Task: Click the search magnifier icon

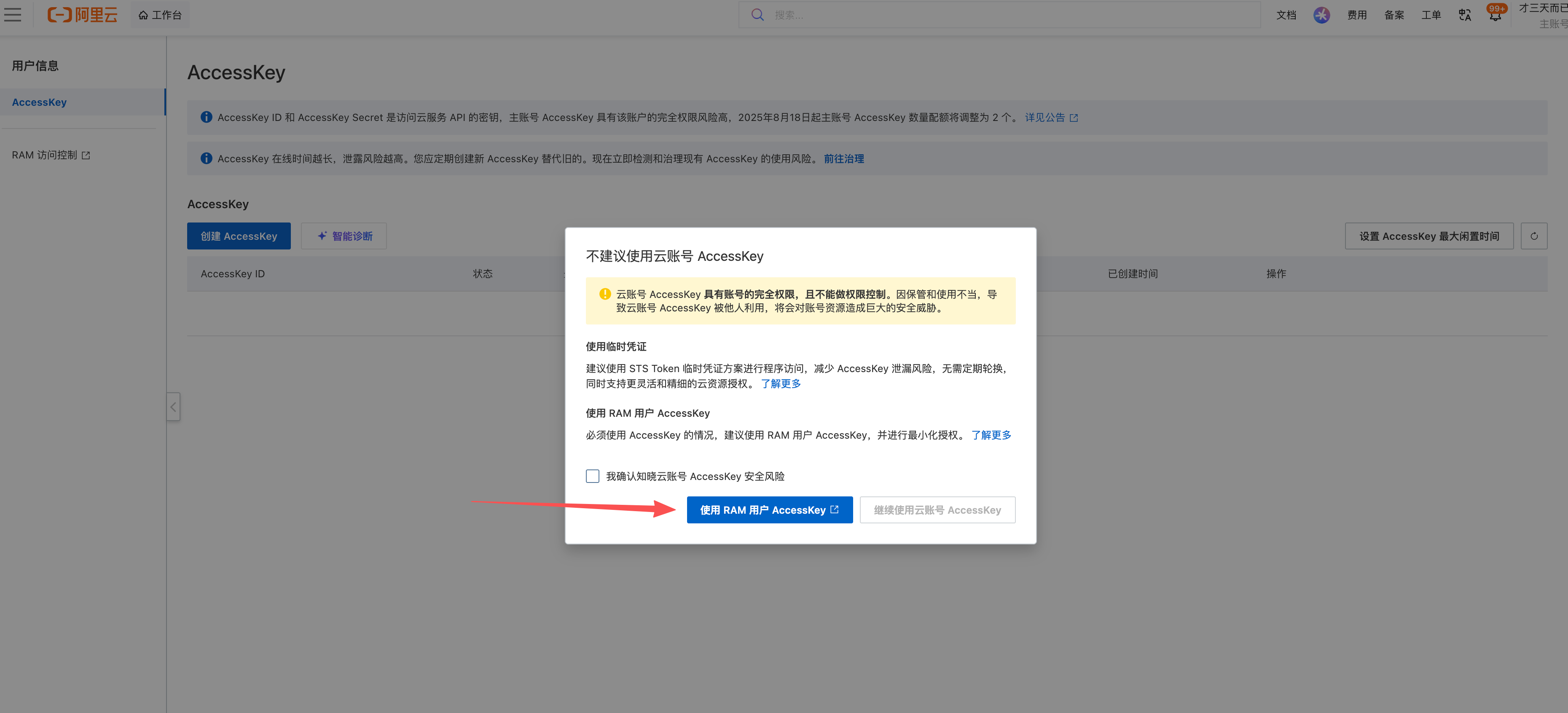Action: tap(757, 15)
